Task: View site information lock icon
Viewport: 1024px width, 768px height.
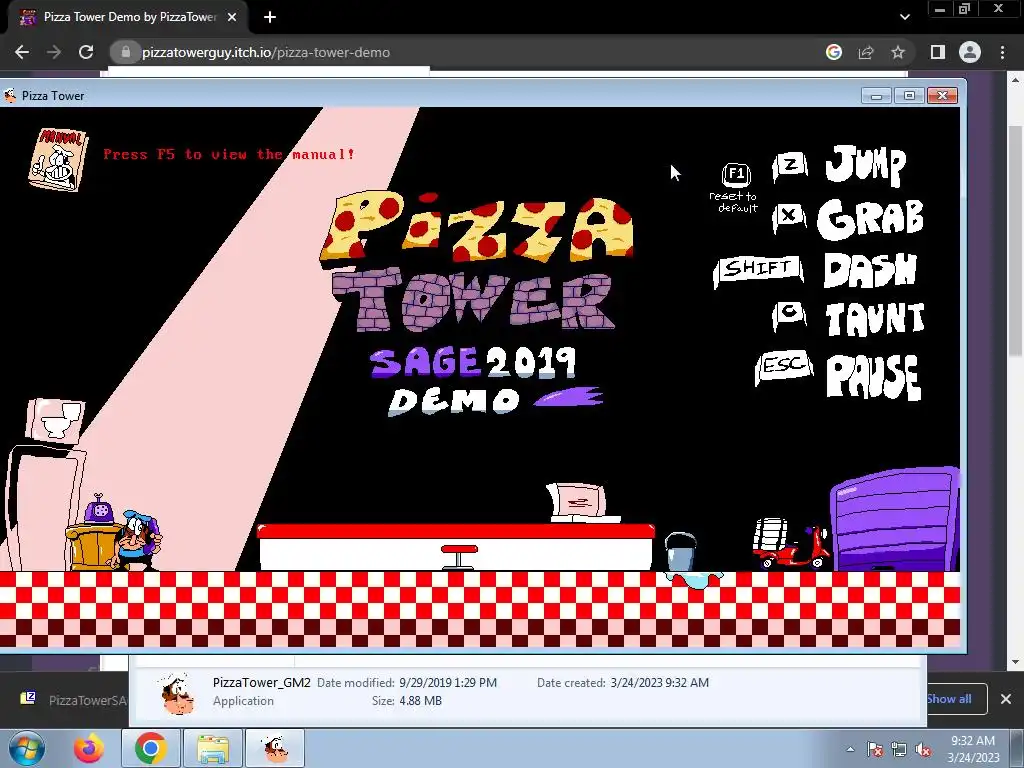Action: point(126,52)
